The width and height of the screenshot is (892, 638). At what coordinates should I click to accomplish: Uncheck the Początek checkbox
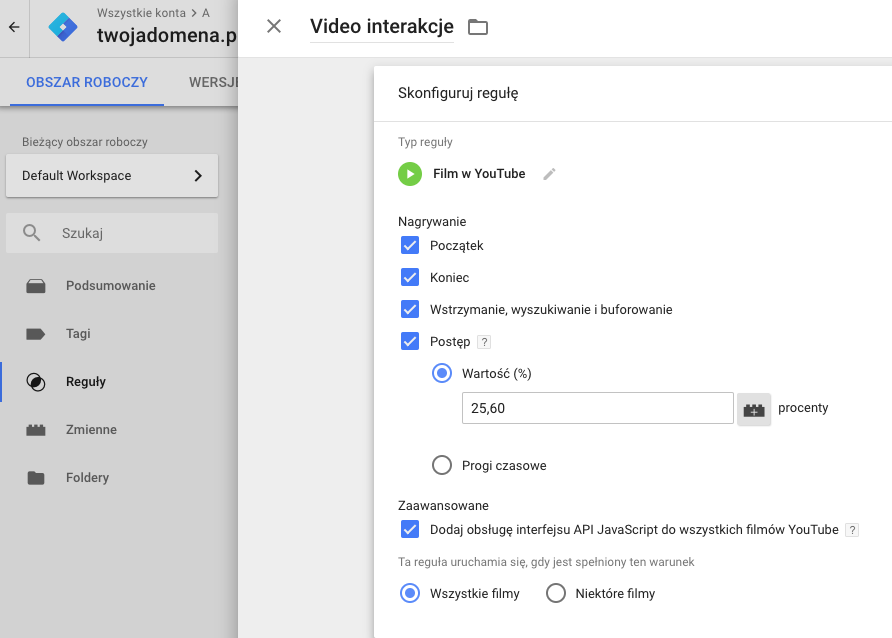click(x=410, y=246)
